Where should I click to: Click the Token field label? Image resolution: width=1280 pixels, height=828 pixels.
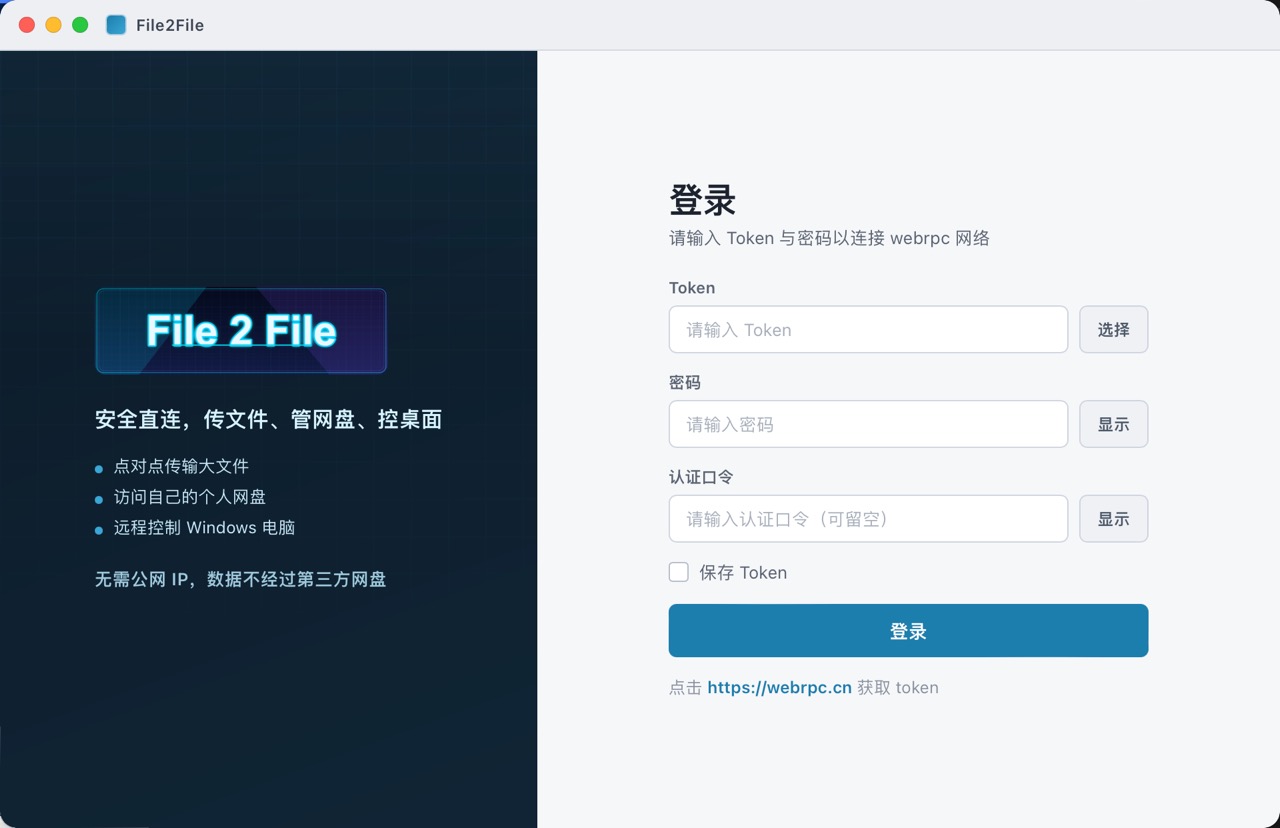pyautogui.click(x=692, y=288)
